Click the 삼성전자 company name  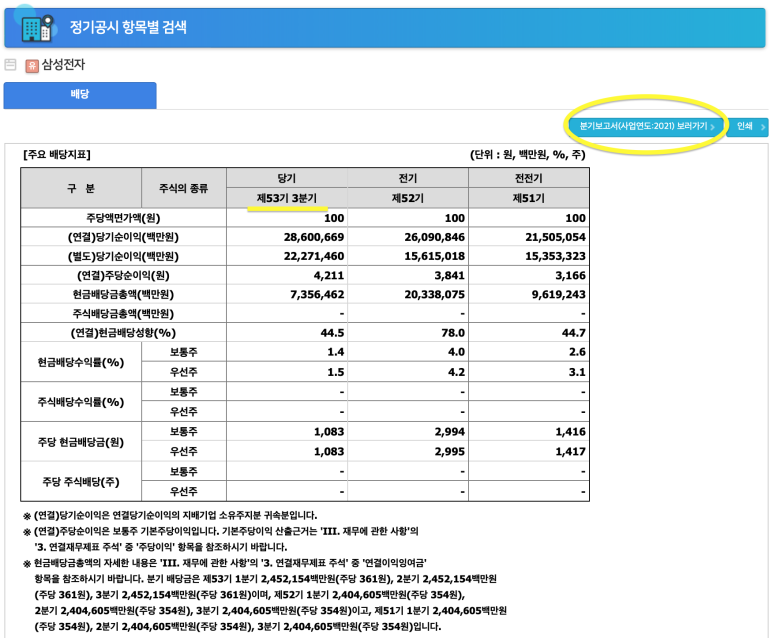coord(63,65)
